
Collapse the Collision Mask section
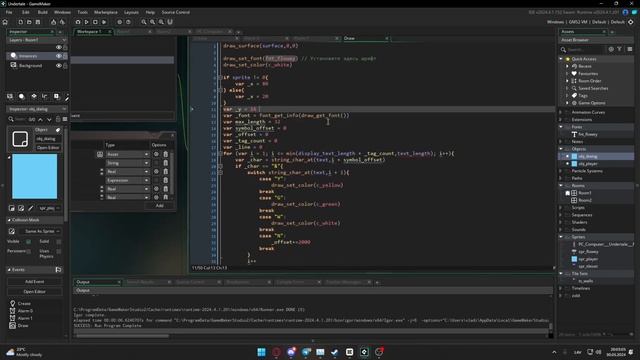(x=9, y=220)
